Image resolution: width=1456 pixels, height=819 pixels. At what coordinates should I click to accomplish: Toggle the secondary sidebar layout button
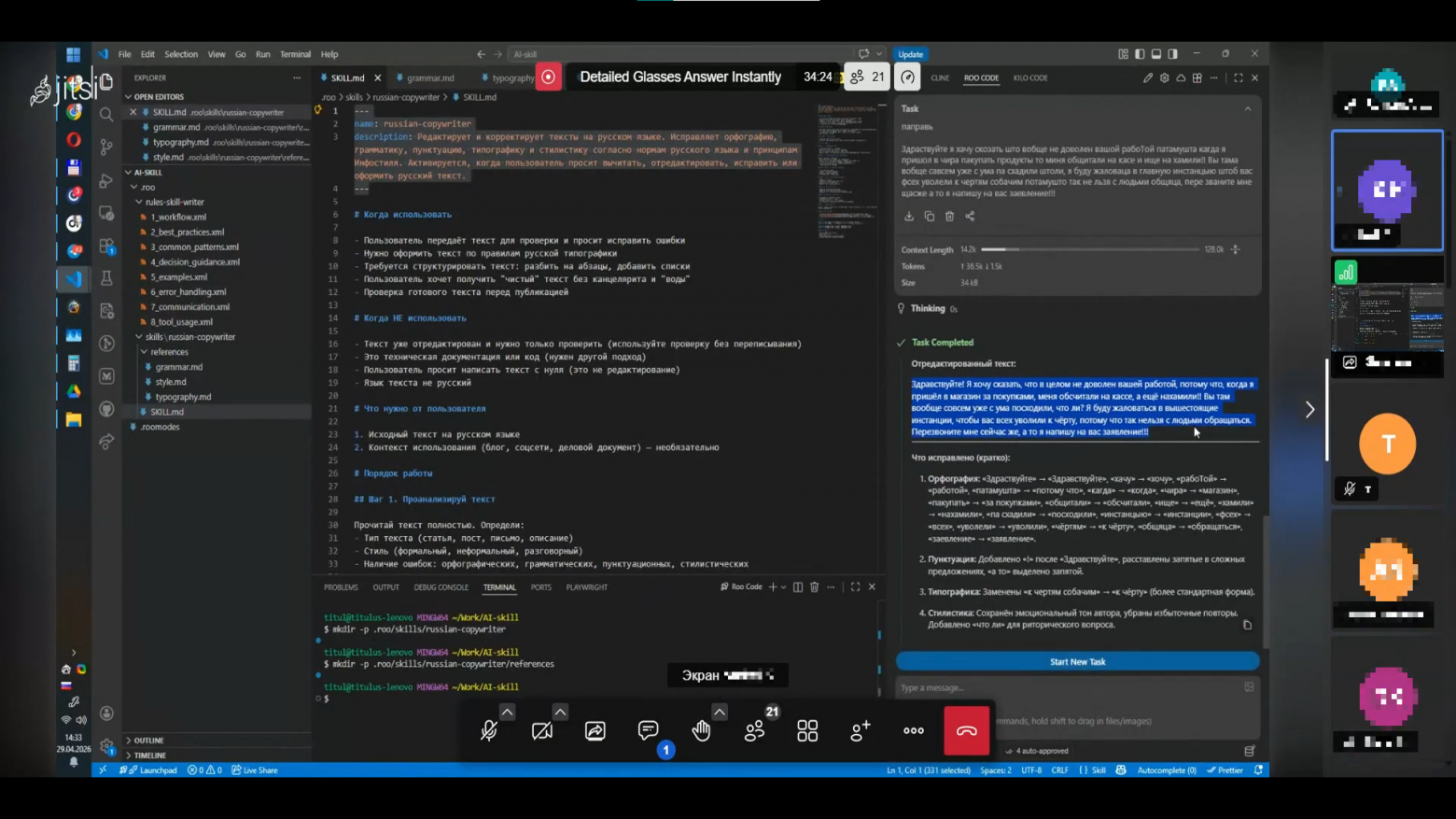coord(1173,54)
